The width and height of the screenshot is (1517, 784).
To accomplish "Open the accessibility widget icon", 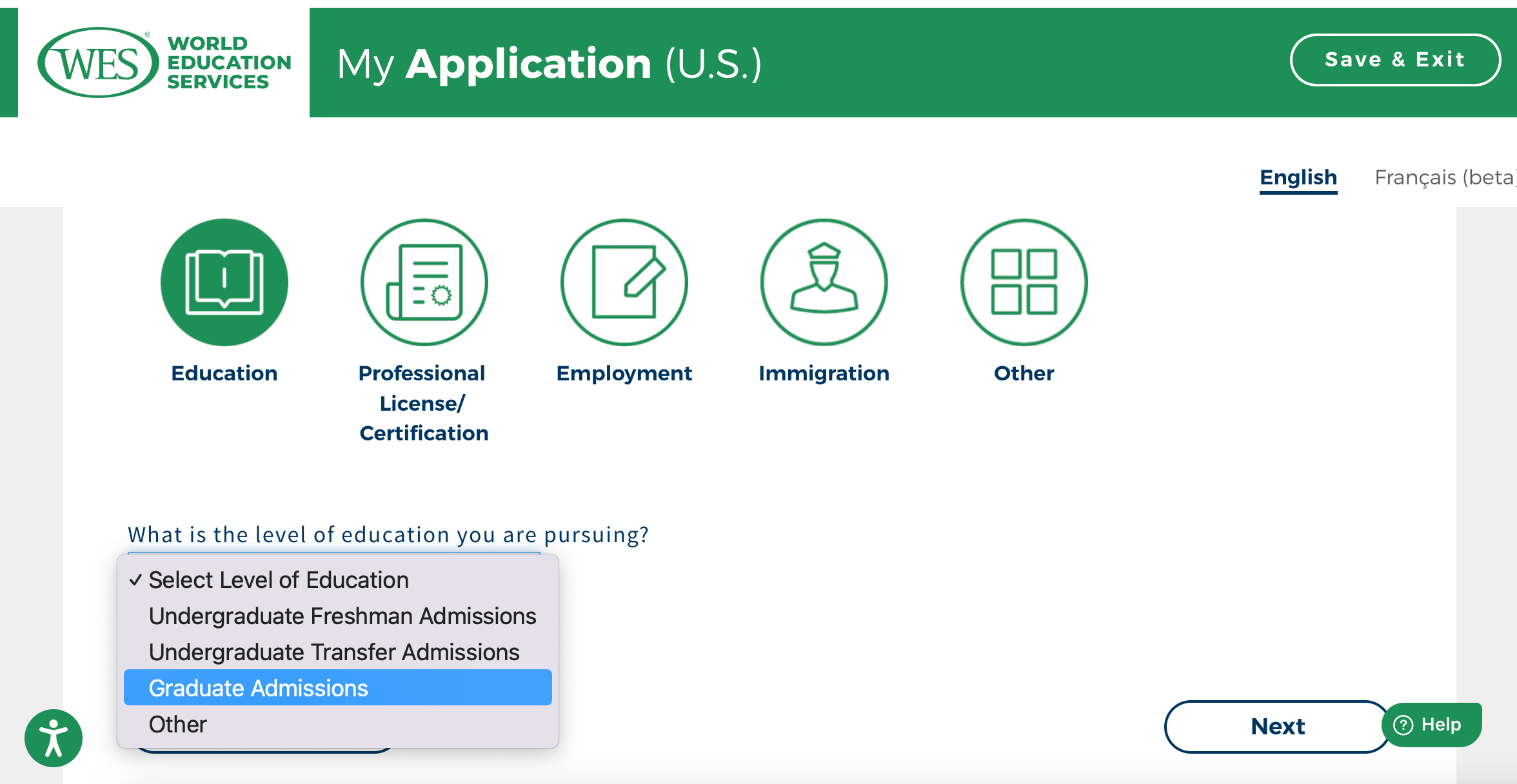I will [54, 738].
